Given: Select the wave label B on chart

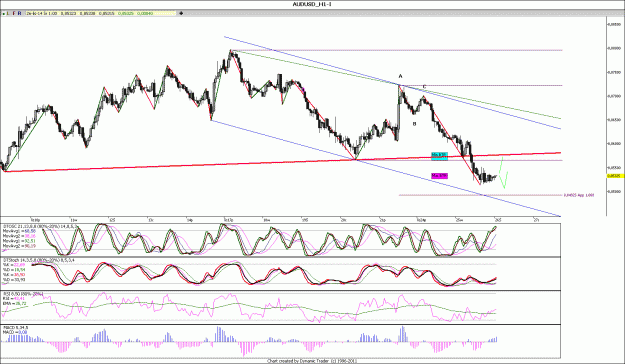Looking at the screenshot, I should coord(414,124).
